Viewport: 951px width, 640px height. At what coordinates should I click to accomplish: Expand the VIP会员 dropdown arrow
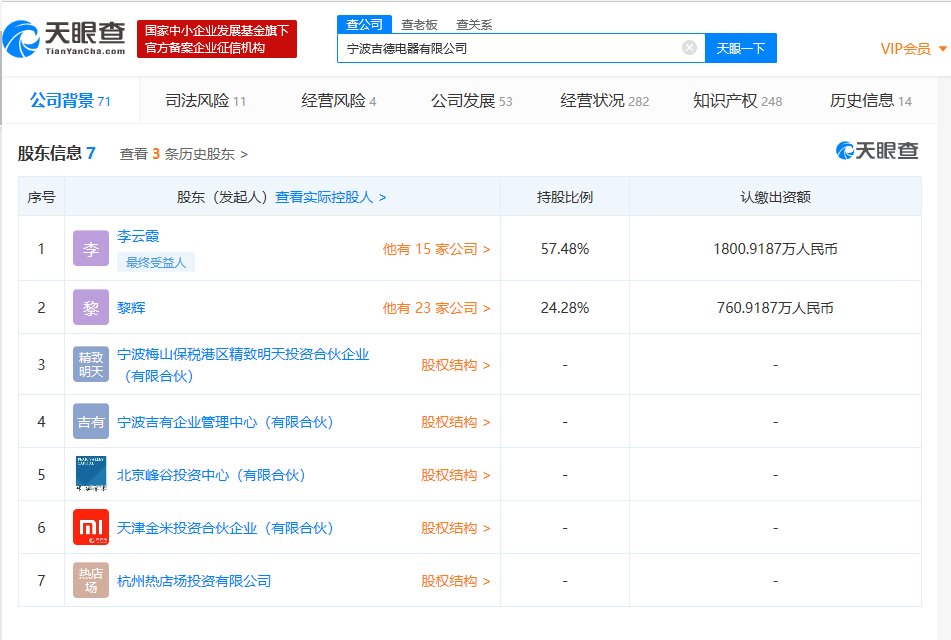pyautogui.click(x=943, y=49)
